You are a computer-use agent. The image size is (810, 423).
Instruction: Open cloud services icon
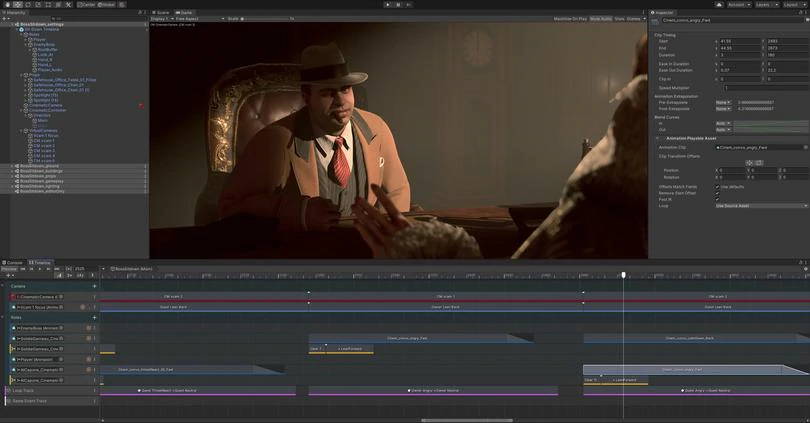pyautogui.click(x=719, y=5)
